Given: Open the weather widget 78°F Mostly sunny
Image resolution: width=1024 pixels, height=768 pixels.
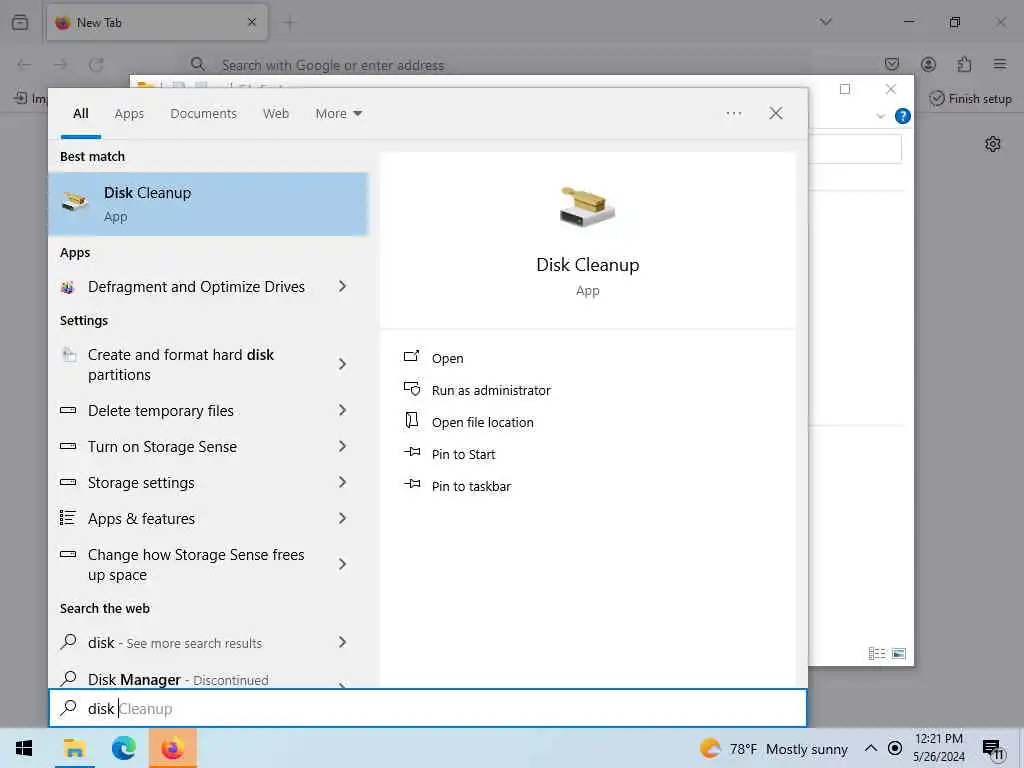Looking at the screenshot, I should pos(773,748).
